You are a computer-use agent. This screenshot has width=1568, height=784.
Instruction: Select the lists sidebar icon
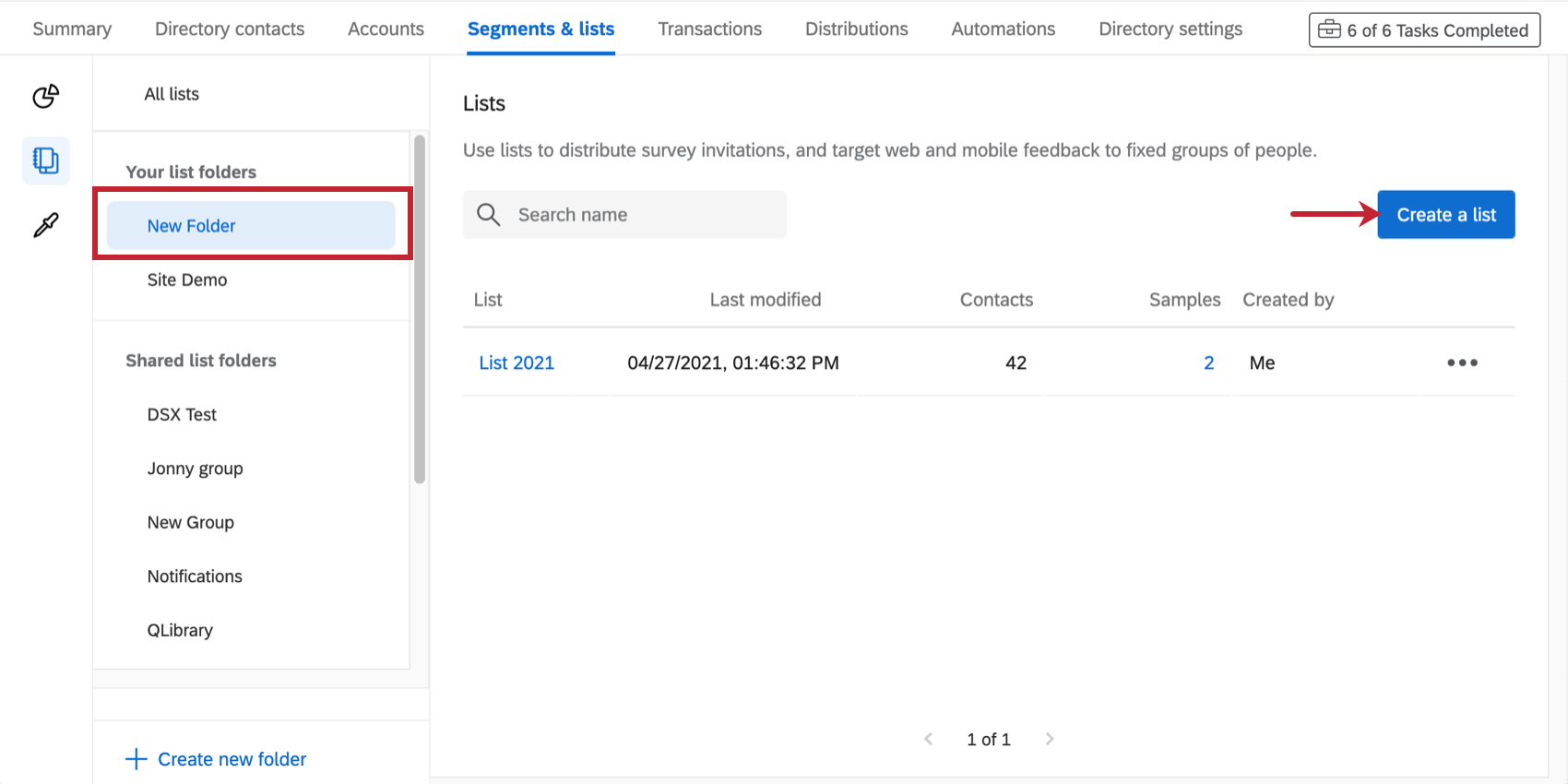45,160
